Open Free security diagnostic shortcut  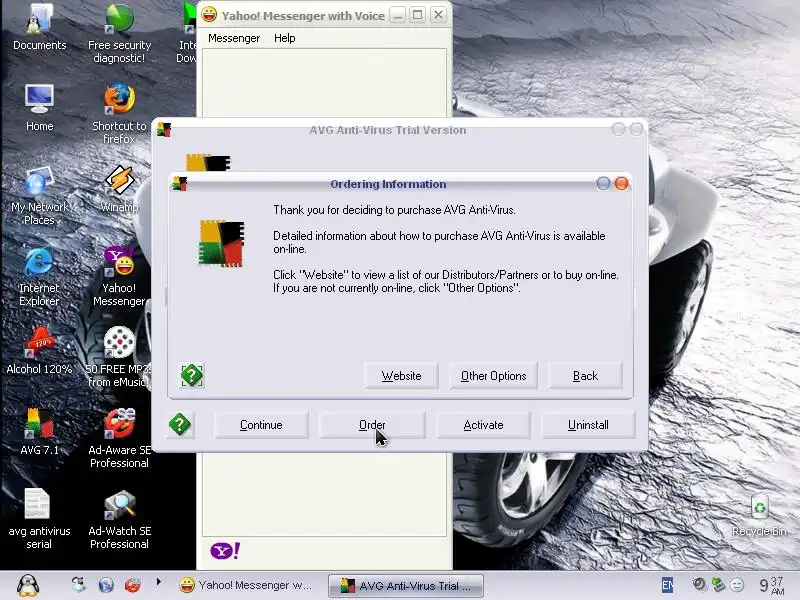click(119, 32)
